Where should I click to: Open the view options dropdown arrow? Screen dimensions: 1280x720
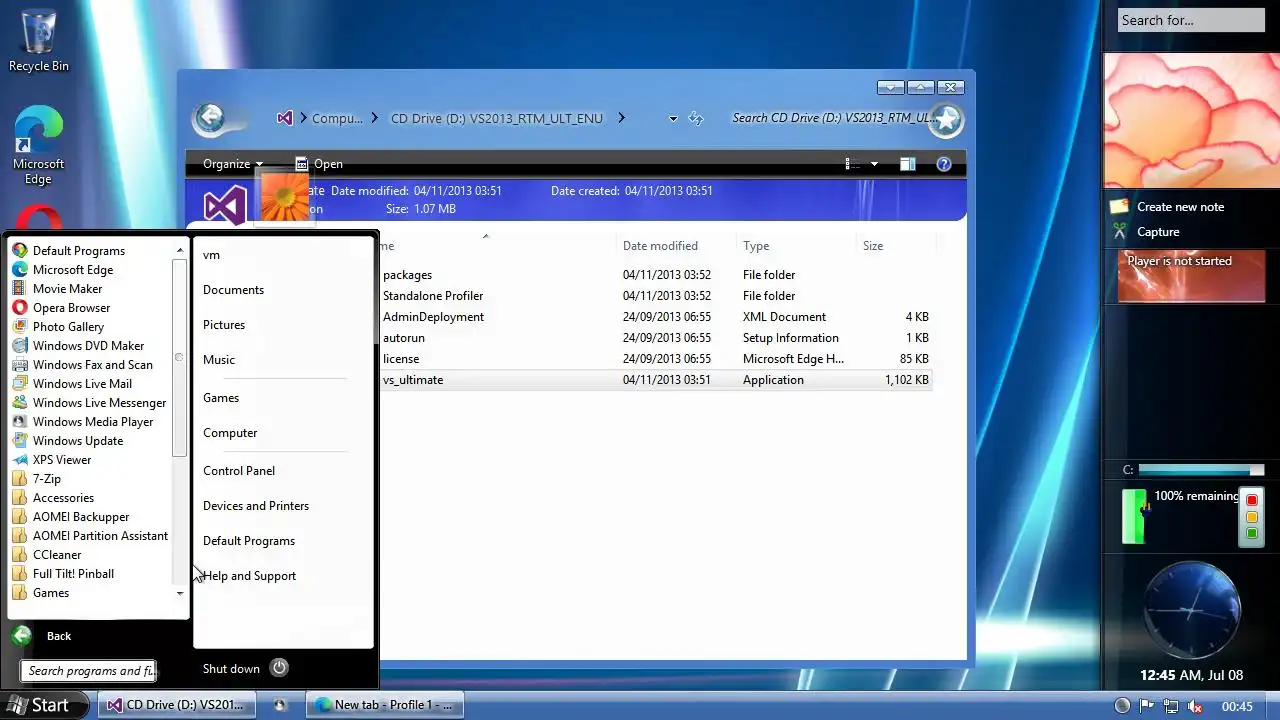point(874,164)
